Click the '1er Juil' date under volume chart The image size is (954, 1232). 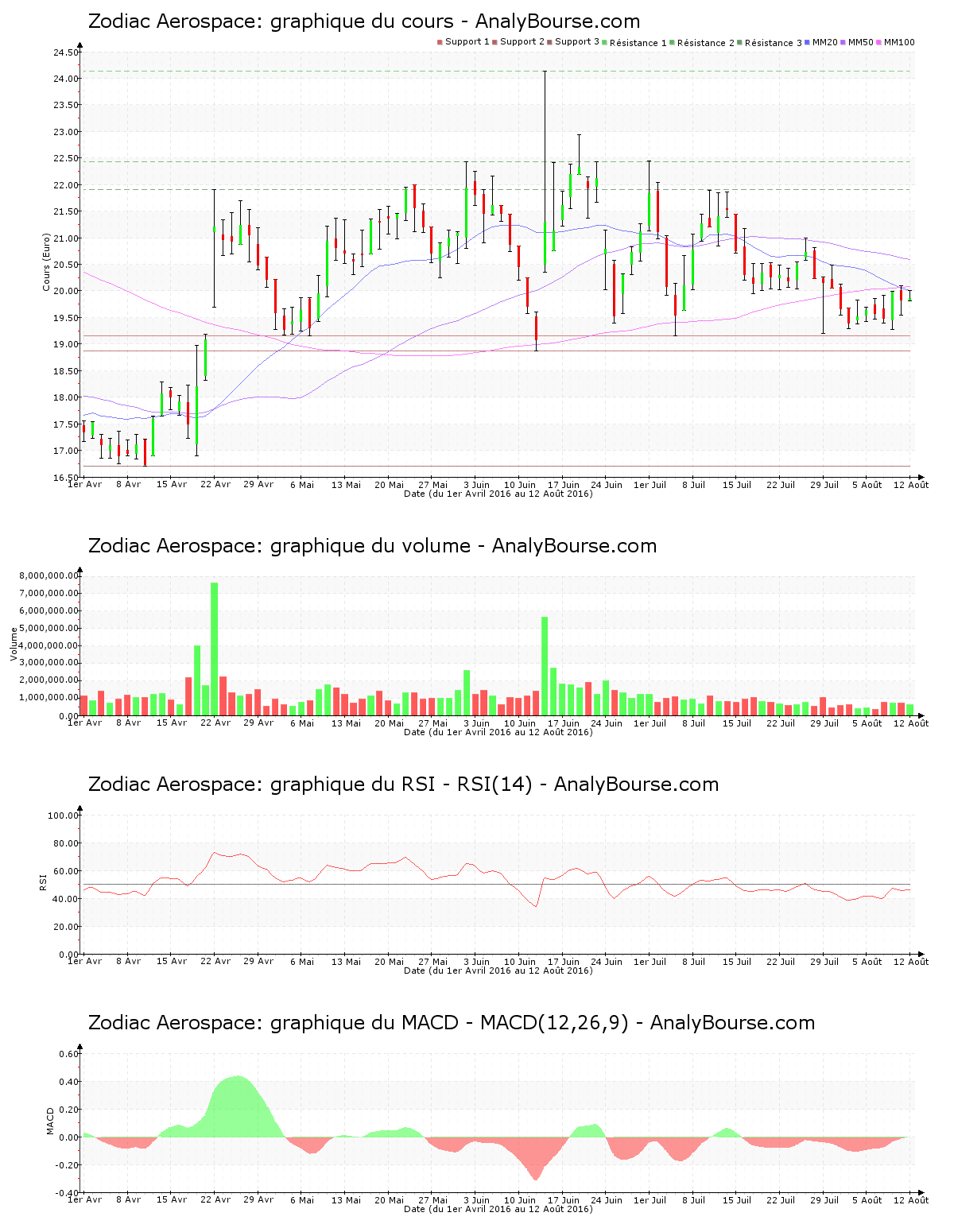point(650,723)
